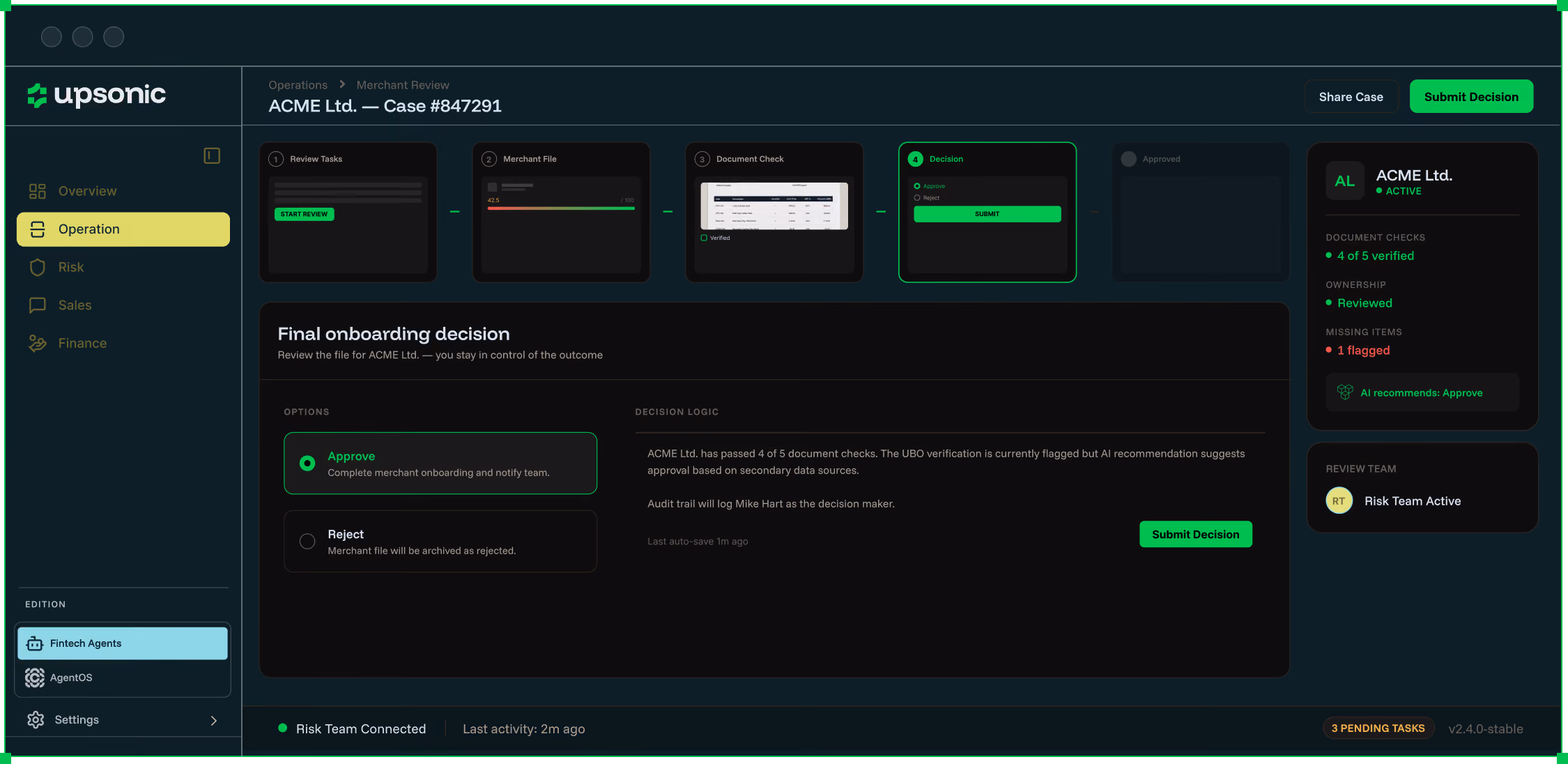1568x764 pixels.
Task: Click Submit Decision in the header
Action: coord(1471,97)
